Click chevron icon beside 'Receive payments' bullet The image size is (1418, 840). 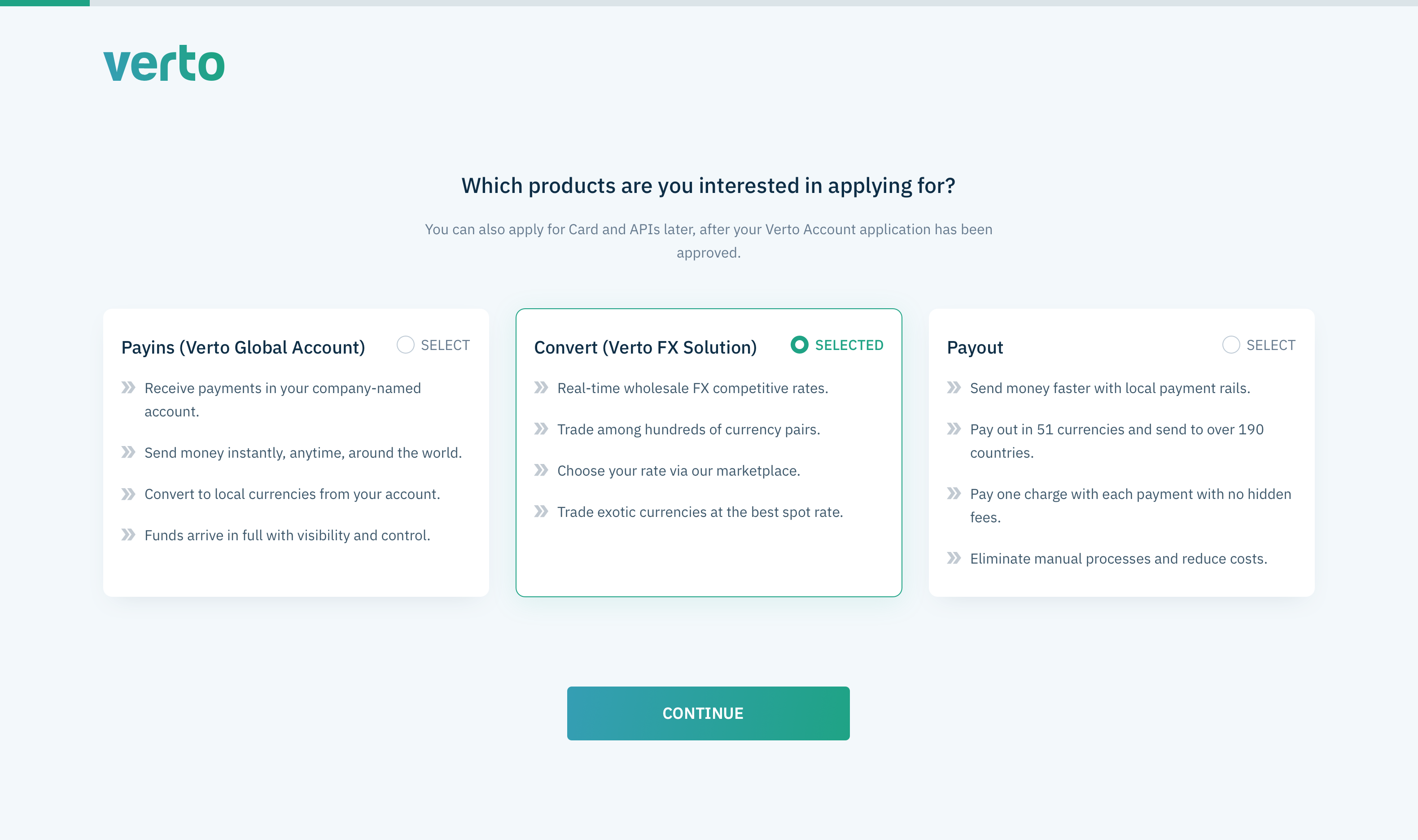point(128,388)
